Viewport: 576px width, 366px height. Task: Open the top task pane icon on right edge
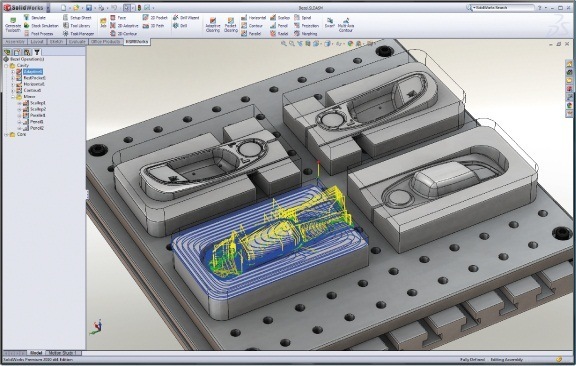569,65
